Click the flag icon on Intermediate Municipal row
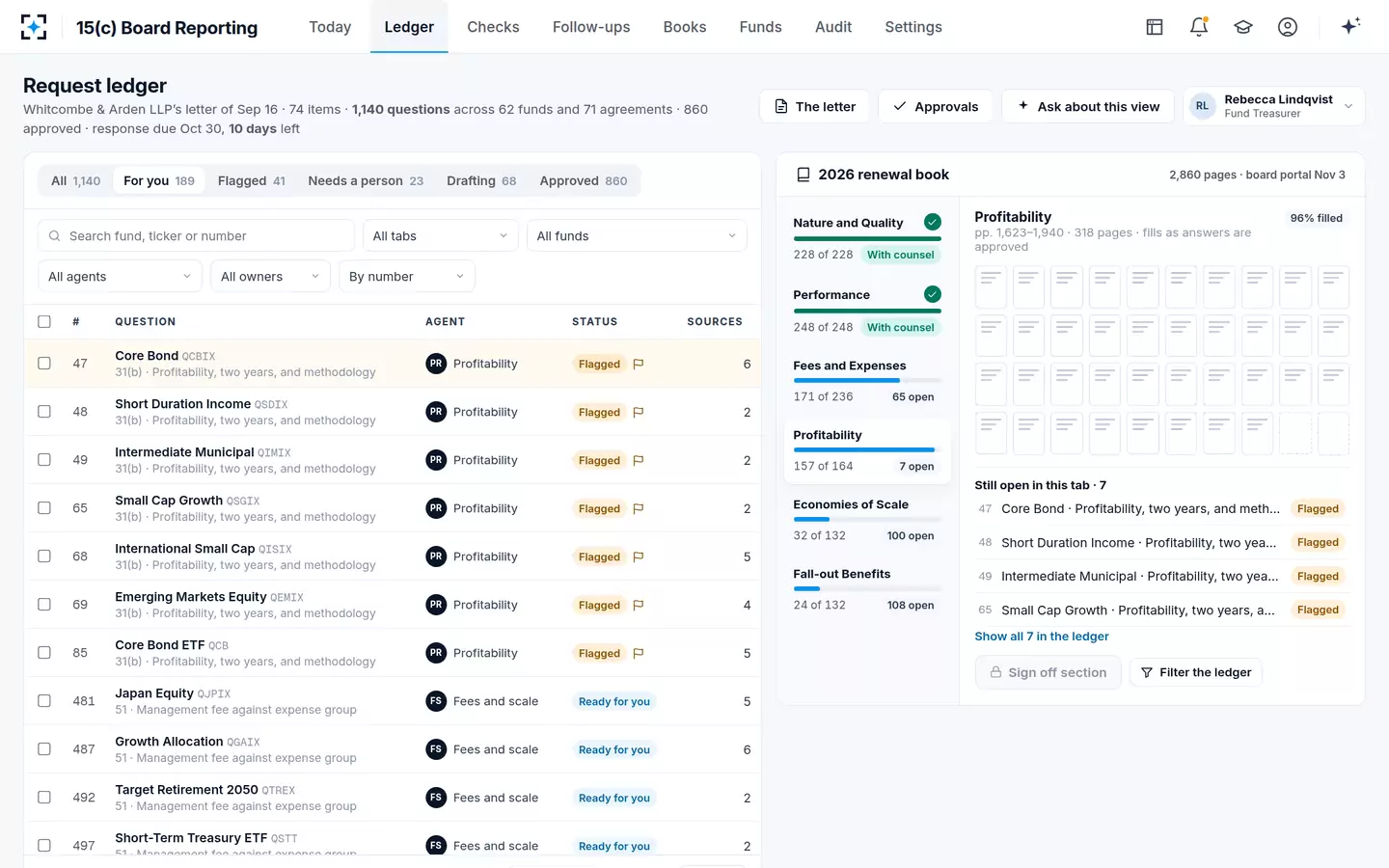This screenshot has height=868, width=1389. pos(639,460)
